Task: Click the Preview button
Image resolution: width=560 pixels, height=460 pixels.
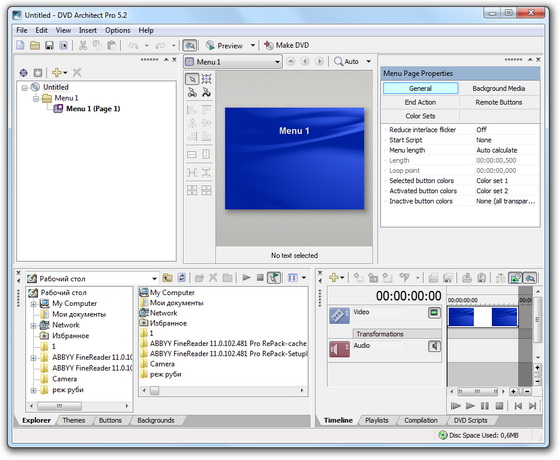Action: 224,45
